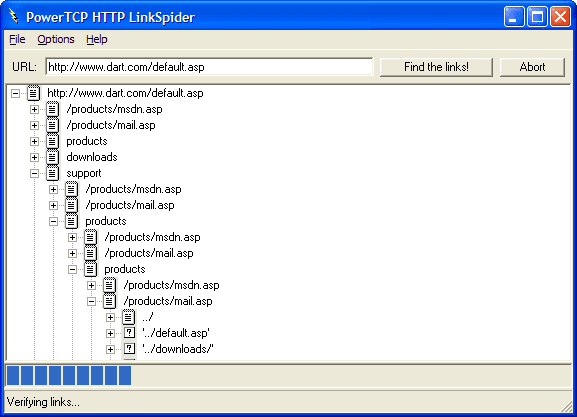Collapse the root http://www.dart.com/default.asp node
Viewport: 577px width, 417px height.
(15, 93)
